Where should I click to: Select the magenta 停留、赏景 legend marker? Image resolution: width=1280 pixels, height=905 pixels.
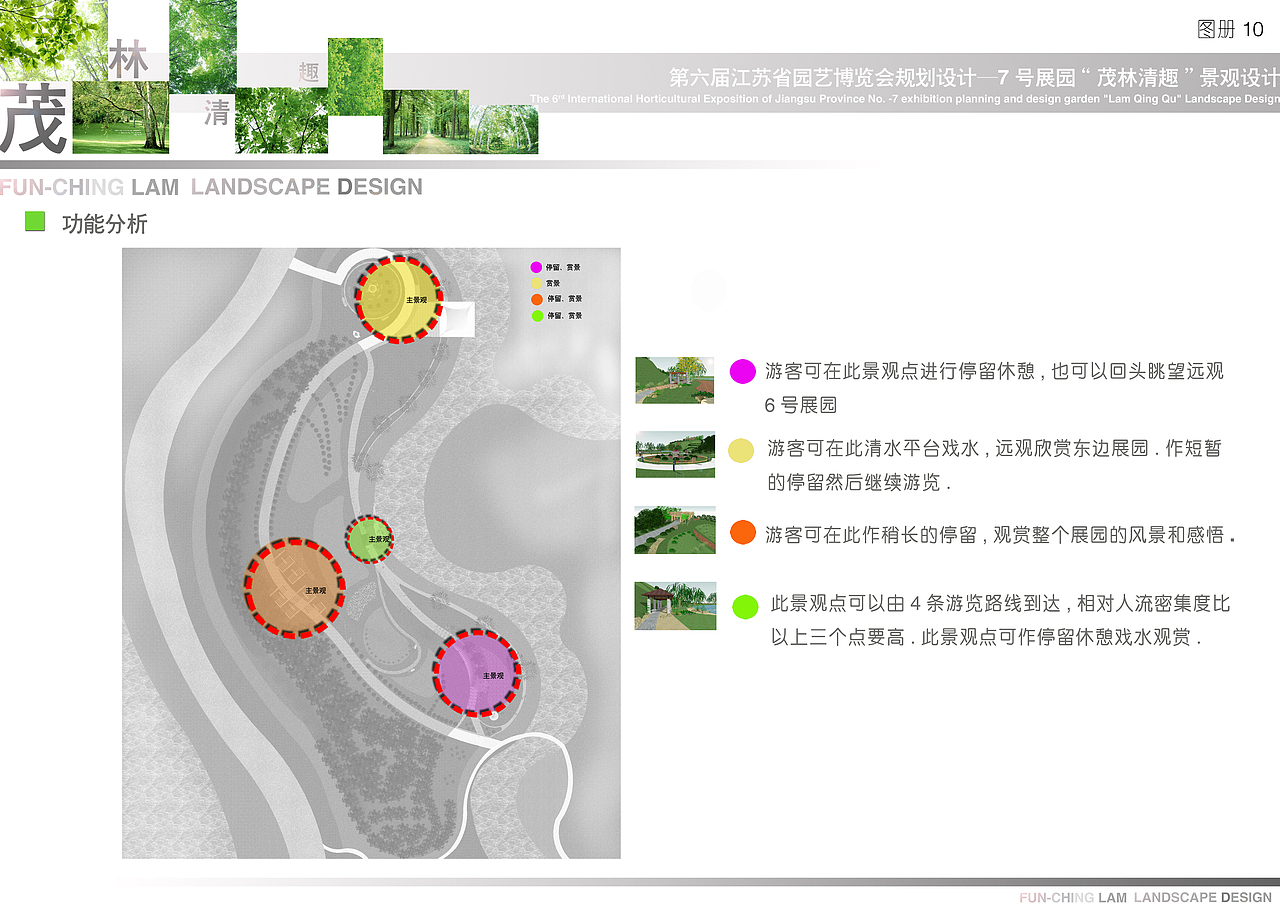tap(536, 267)
